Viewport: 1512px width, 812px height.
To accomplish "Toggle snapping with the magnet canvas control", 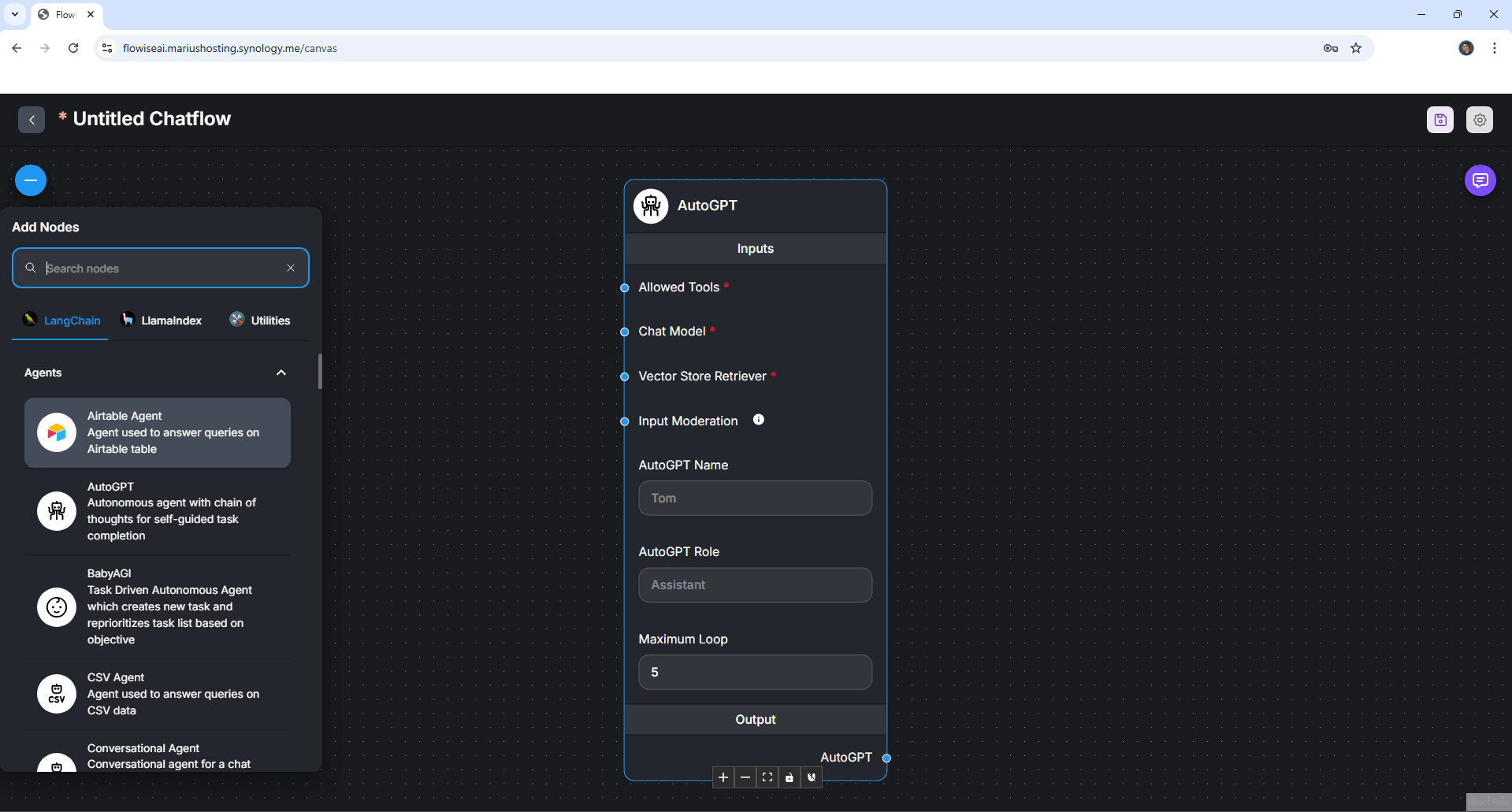I will pos(812,777).
